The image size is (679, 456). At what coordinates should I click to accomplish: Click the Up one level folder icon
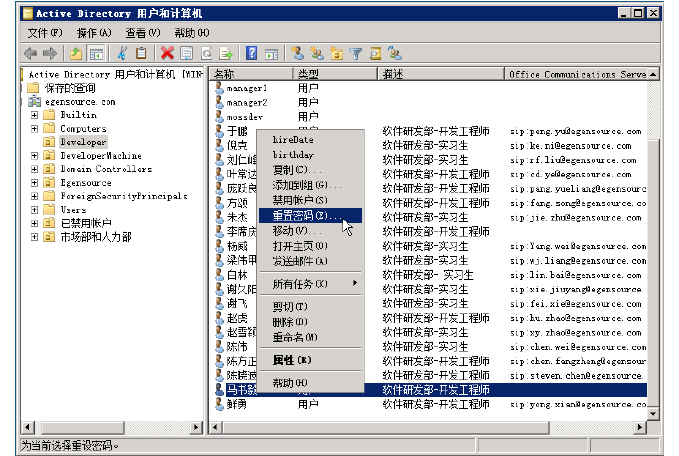pos(76,53)
